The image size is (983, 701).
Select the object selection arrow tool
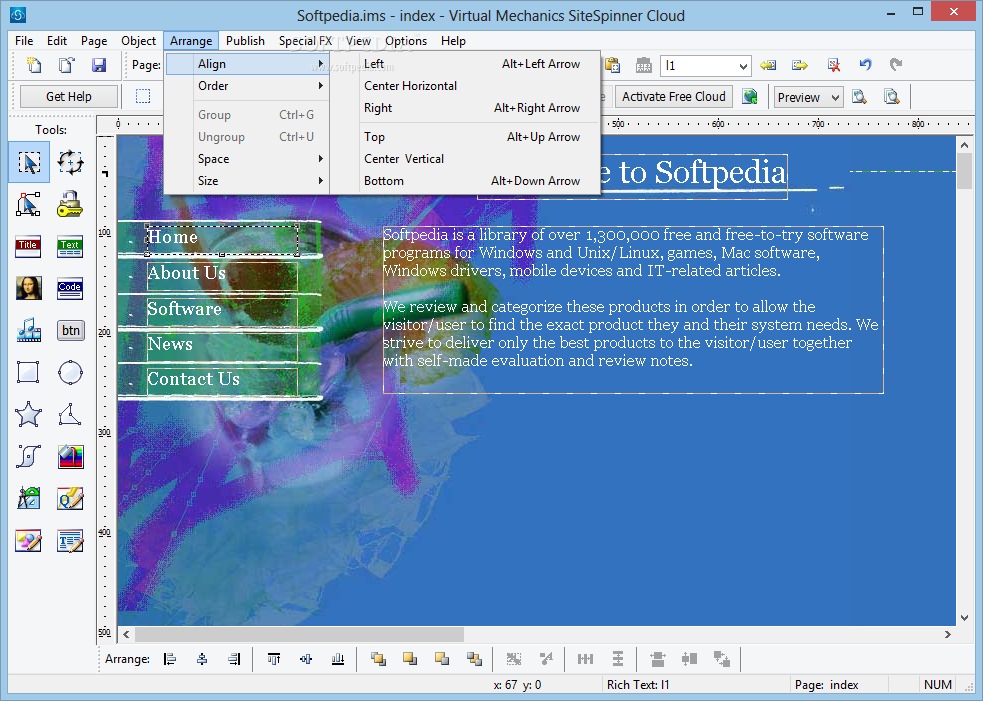click(x=29, y=162)
